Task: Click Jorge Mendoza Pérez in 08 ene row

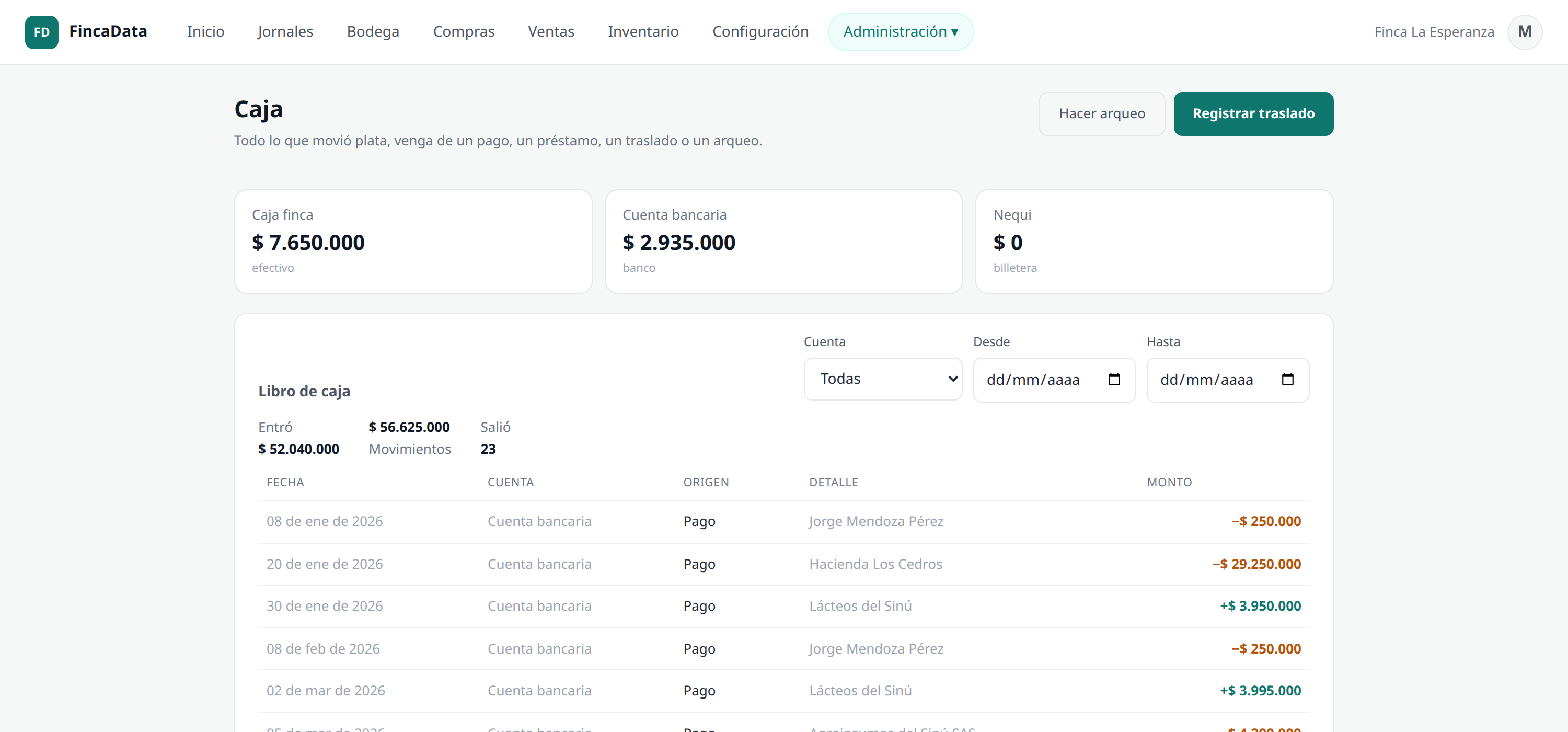Action: 876,521
